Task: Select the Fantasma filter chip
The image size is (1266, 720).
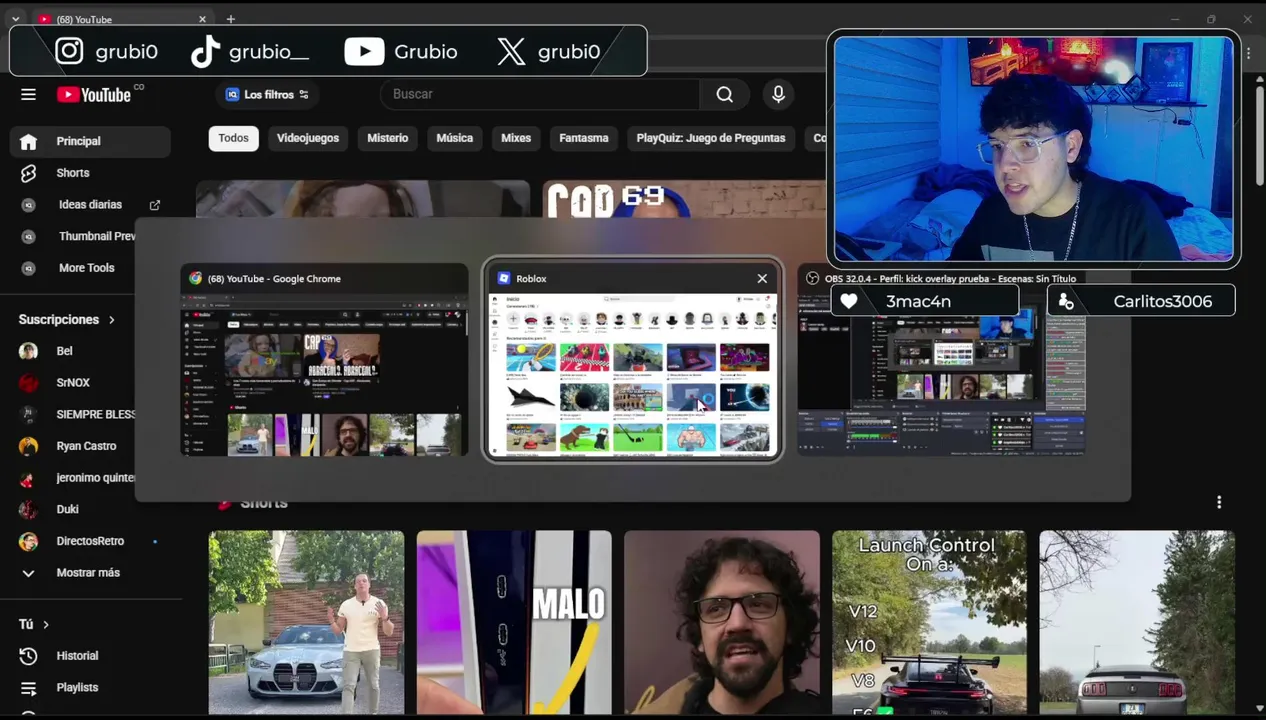Action: pyautogui.click(x=584, y=138)
